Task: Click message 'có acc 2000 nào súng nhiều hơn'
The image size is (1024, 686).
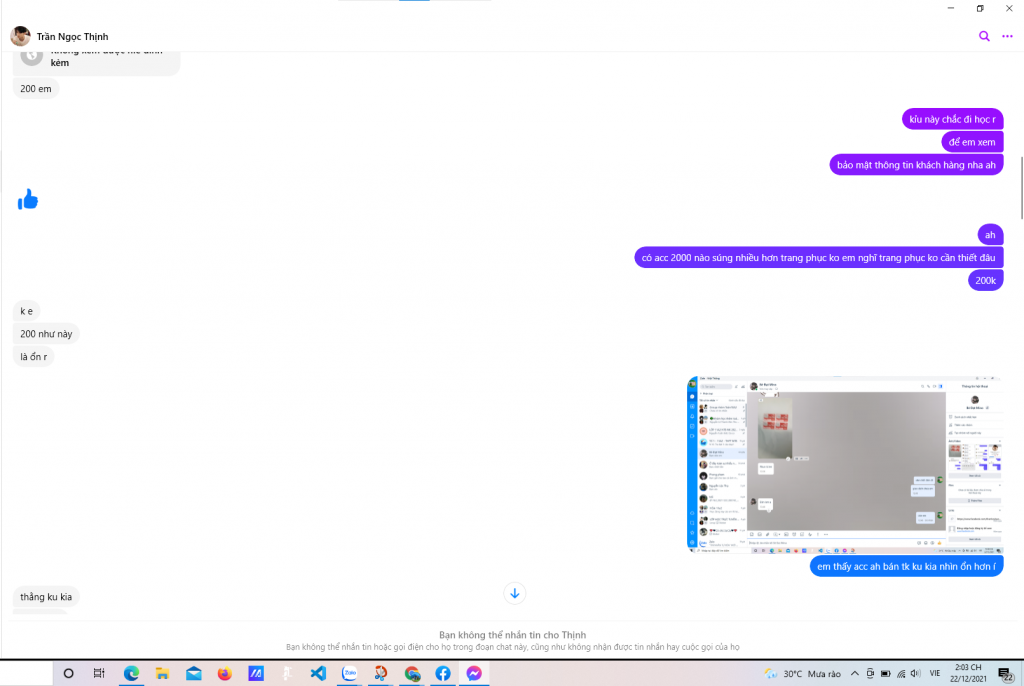Action: tap(818, 257)
